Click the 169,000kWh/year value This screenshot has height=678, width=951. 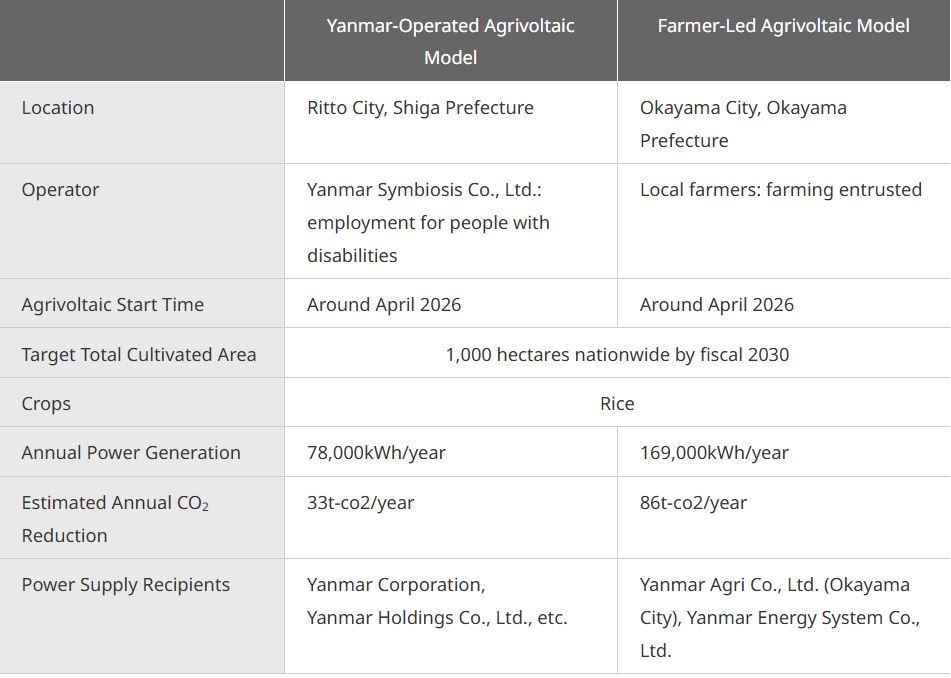(x=714, y=453)
